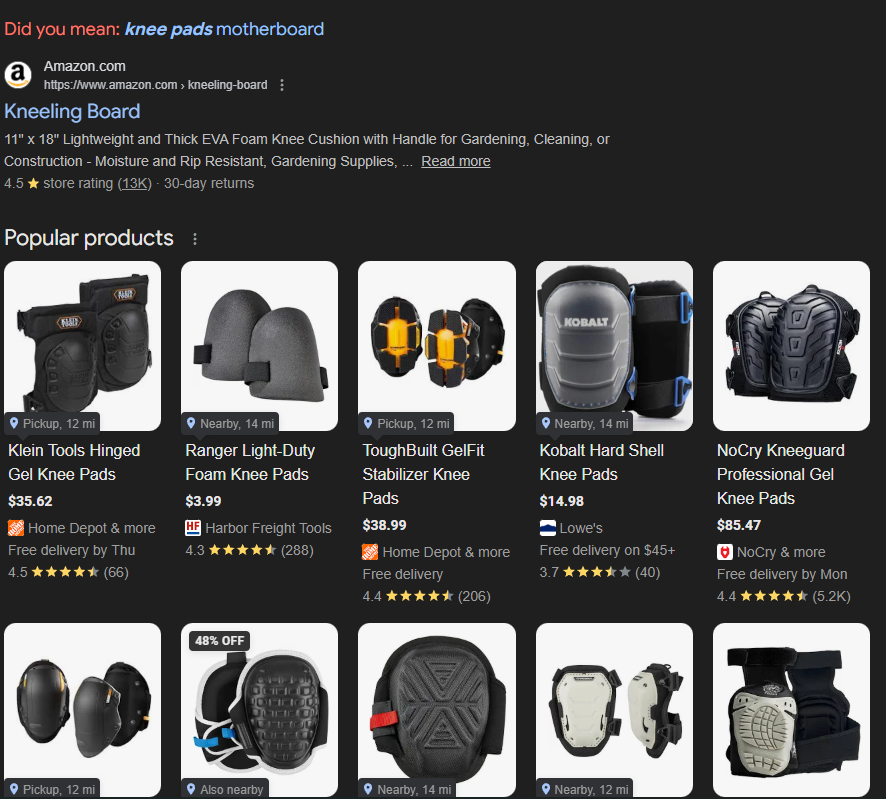
Task: Click the Home Depot icon under Klein Tools
Action: tap(16, 528)
